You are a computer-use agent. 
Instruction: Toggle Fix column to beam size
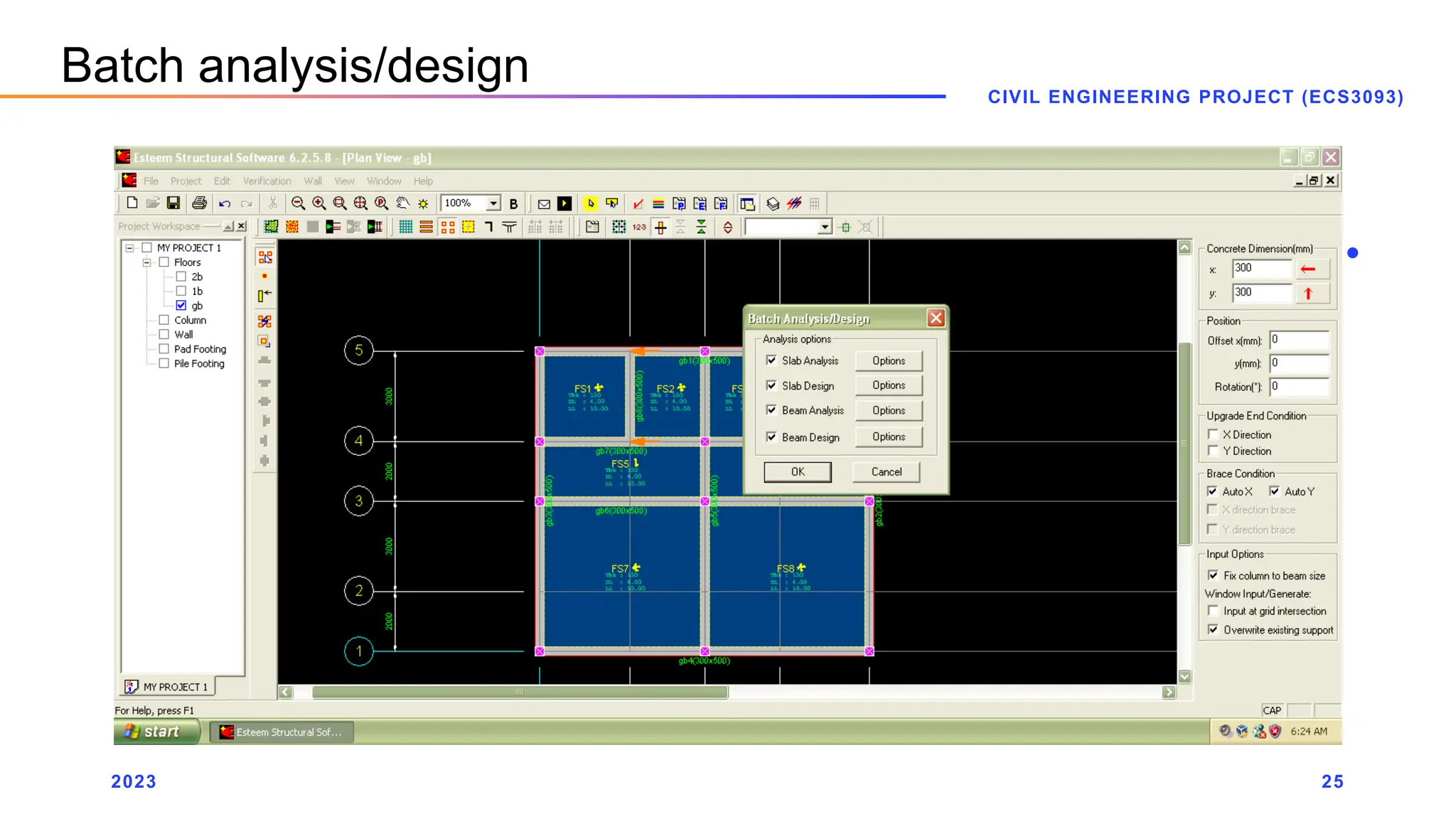1213,575
